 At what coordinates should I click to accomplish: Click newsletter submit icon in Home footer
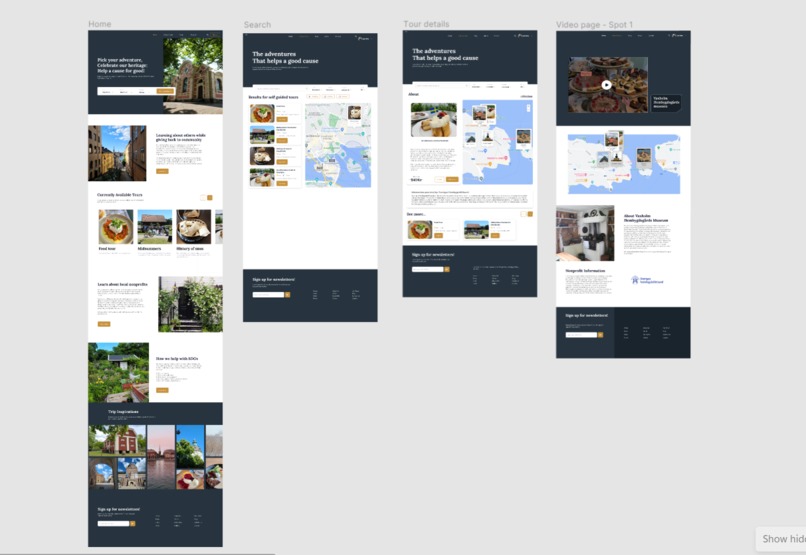pyautogui.click(x=133, y=524)
